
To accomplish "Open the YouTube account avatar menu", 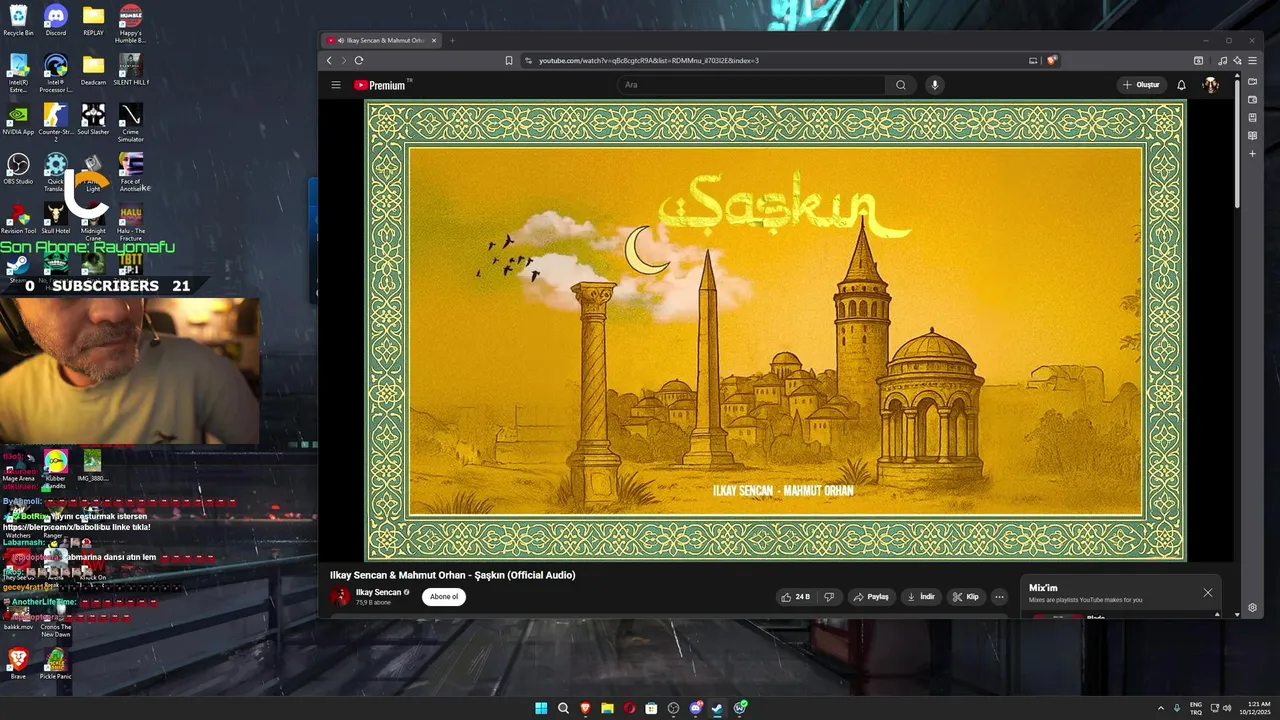I will click(x=1210, y=85).
